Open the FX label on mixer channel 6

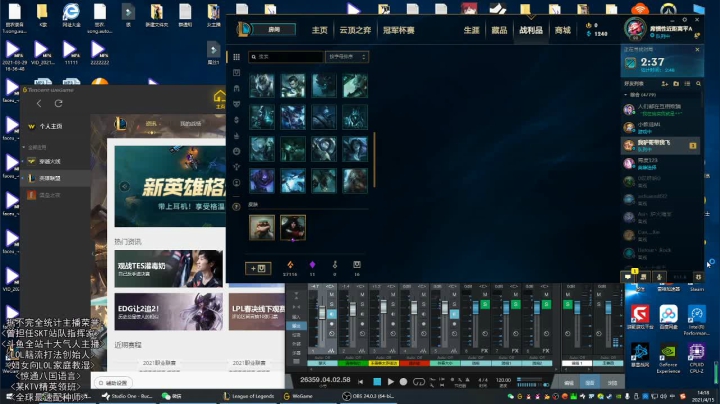[x=484, y=351]
